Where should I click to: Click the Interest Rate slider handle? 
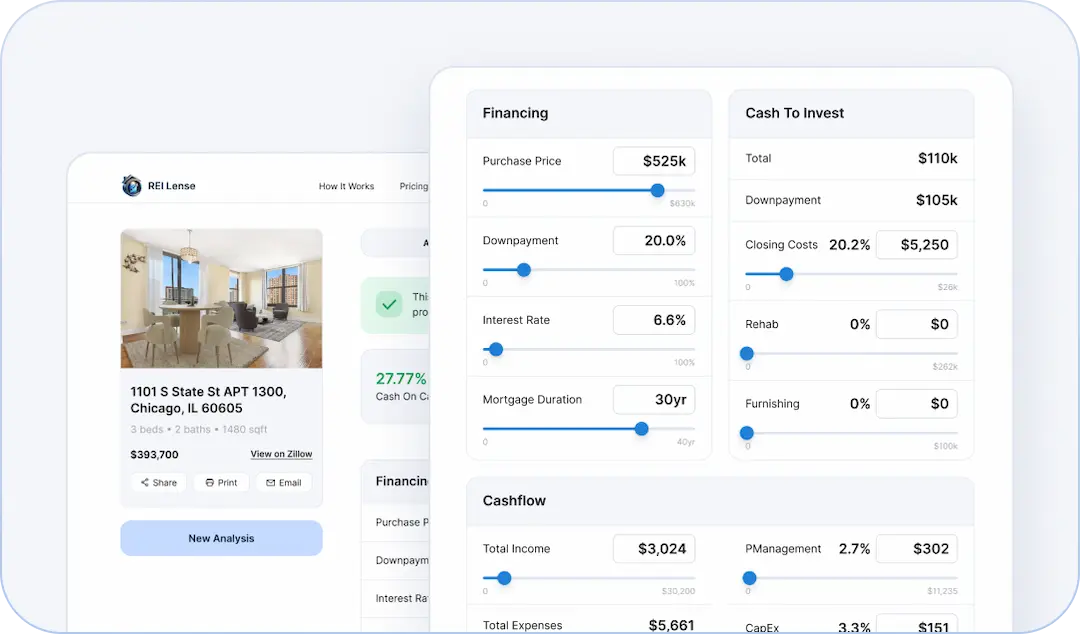pos(496,350)
